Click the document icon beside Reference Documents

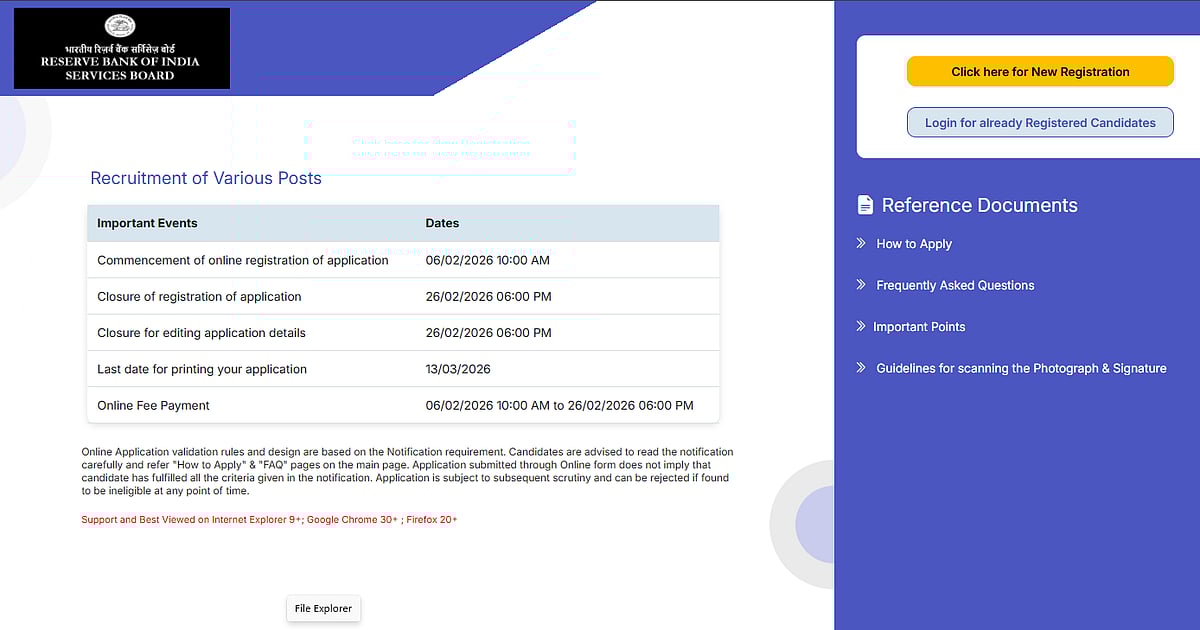[864, 204]
